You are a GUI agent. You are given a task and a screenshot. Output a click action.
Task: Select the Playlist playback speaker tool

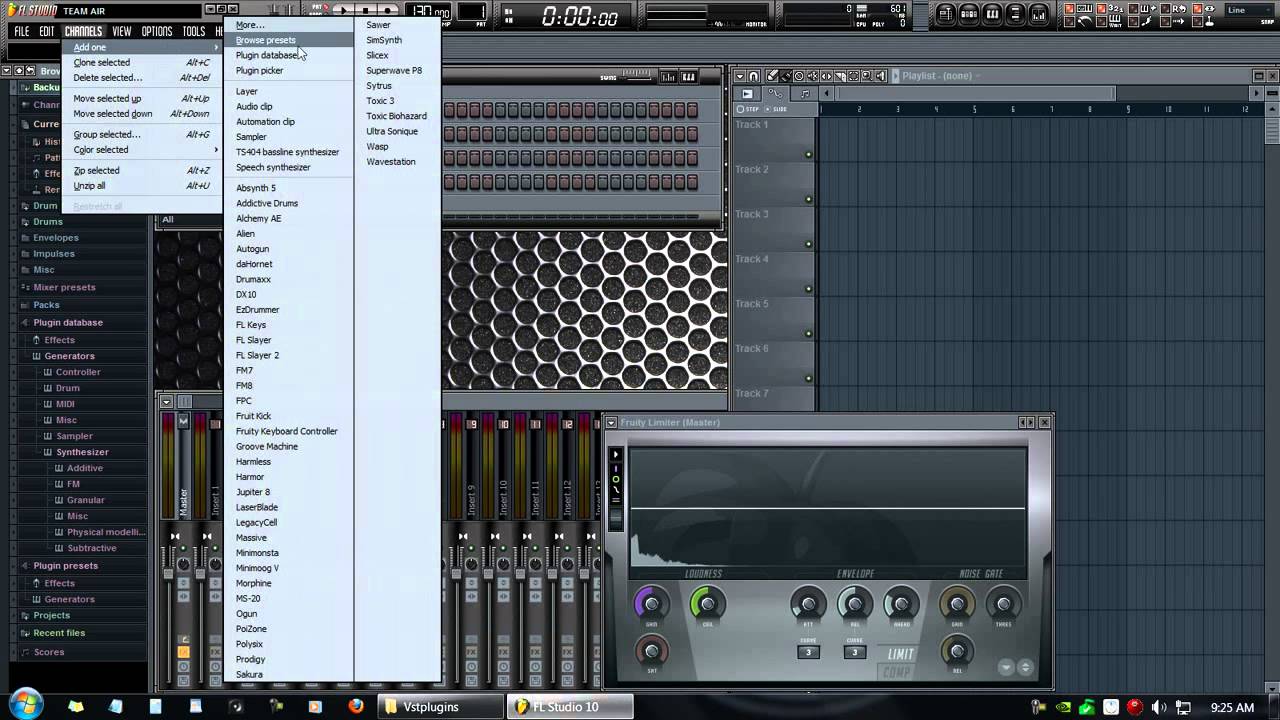tap(881, 76)
